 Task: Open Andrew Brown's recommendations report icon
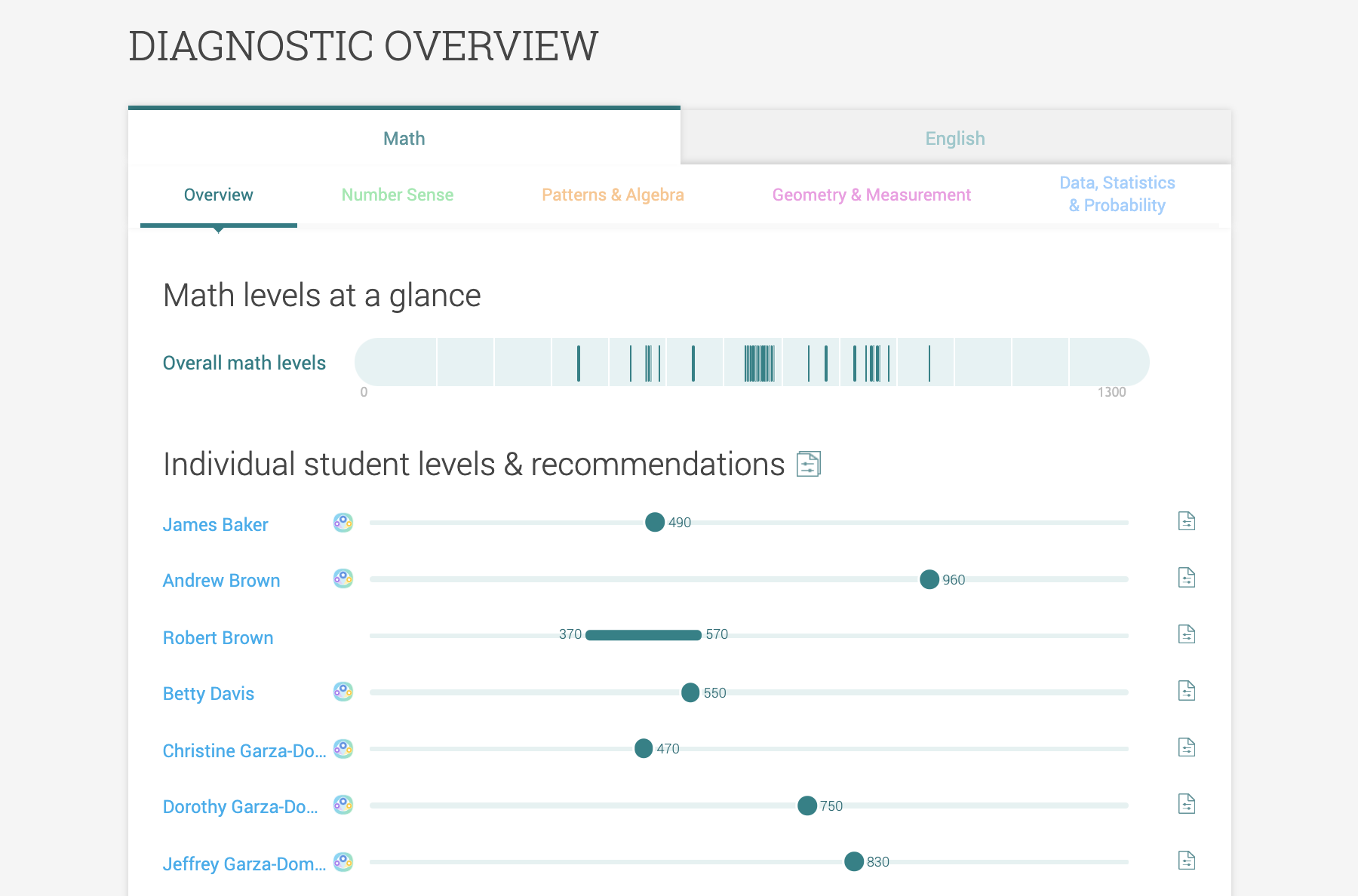pos(1186,577)
